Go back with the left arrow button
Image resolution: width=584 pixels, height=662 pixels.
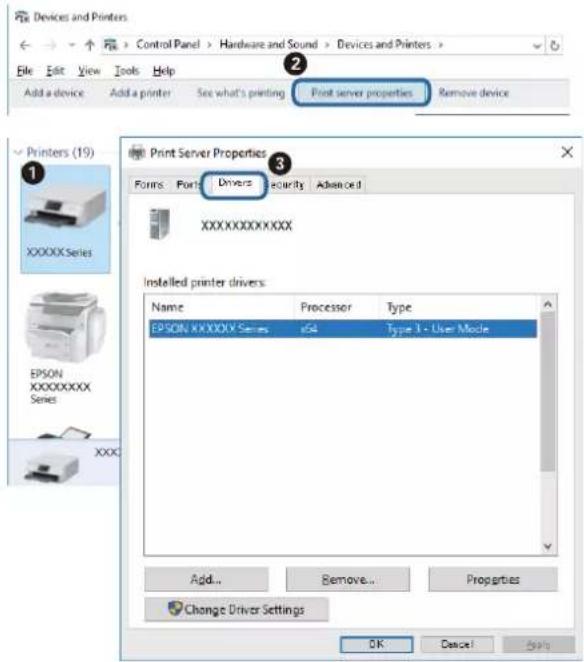25,45
